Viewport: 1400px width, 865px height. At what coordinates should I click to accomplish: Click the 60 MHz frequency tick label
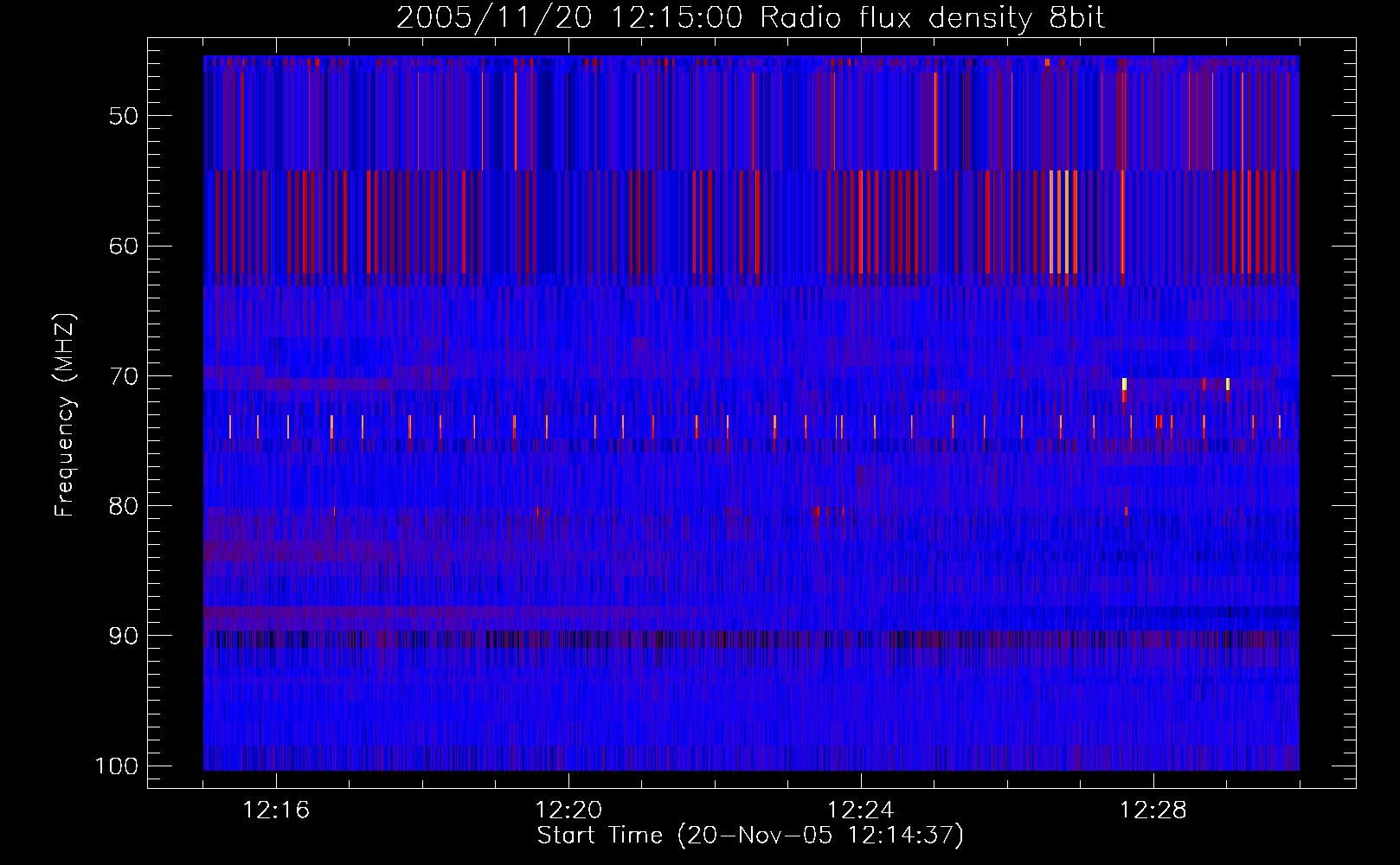pos(124,246)
